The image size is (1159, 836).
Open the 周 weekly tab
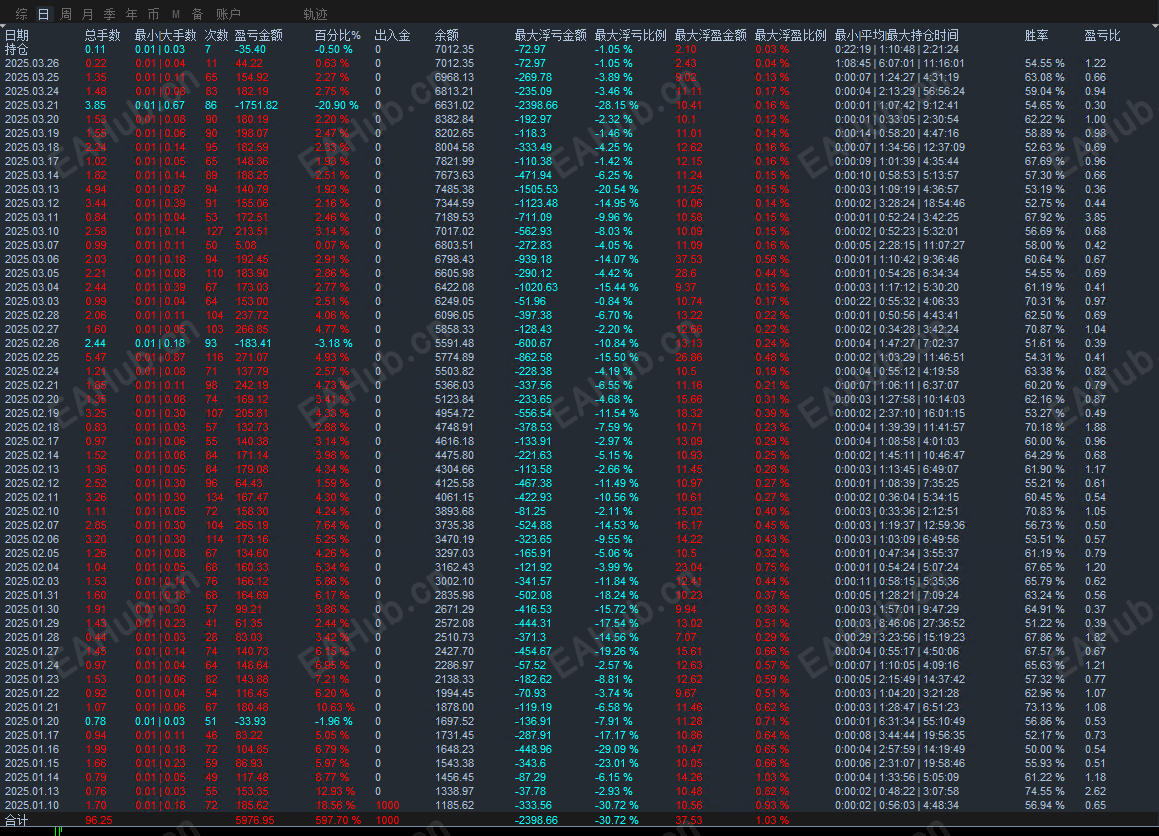(x=66, y=14)
